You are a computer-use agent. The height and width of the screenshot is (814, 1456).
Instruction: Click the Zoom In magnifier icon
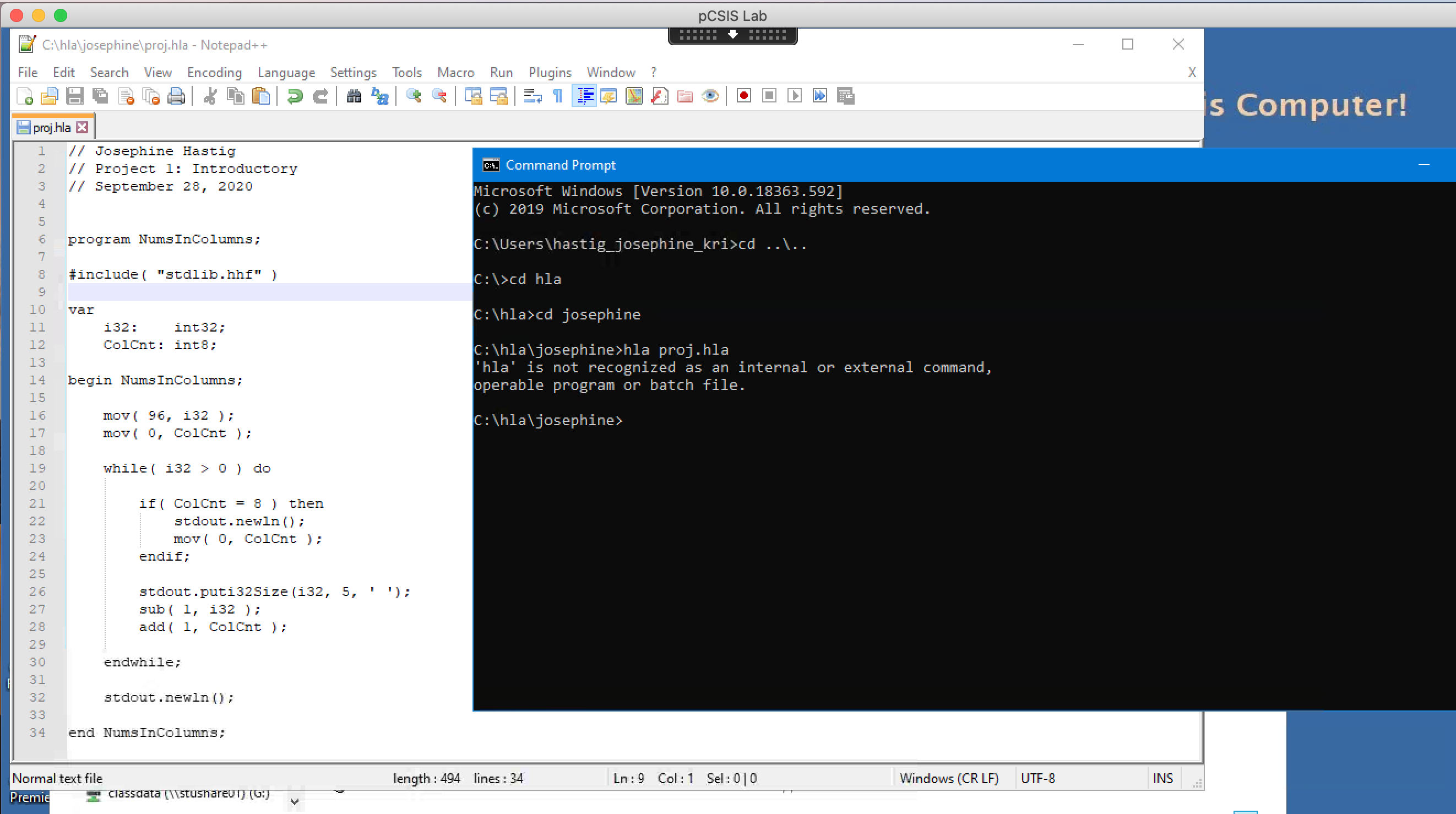tap(414, 96)
